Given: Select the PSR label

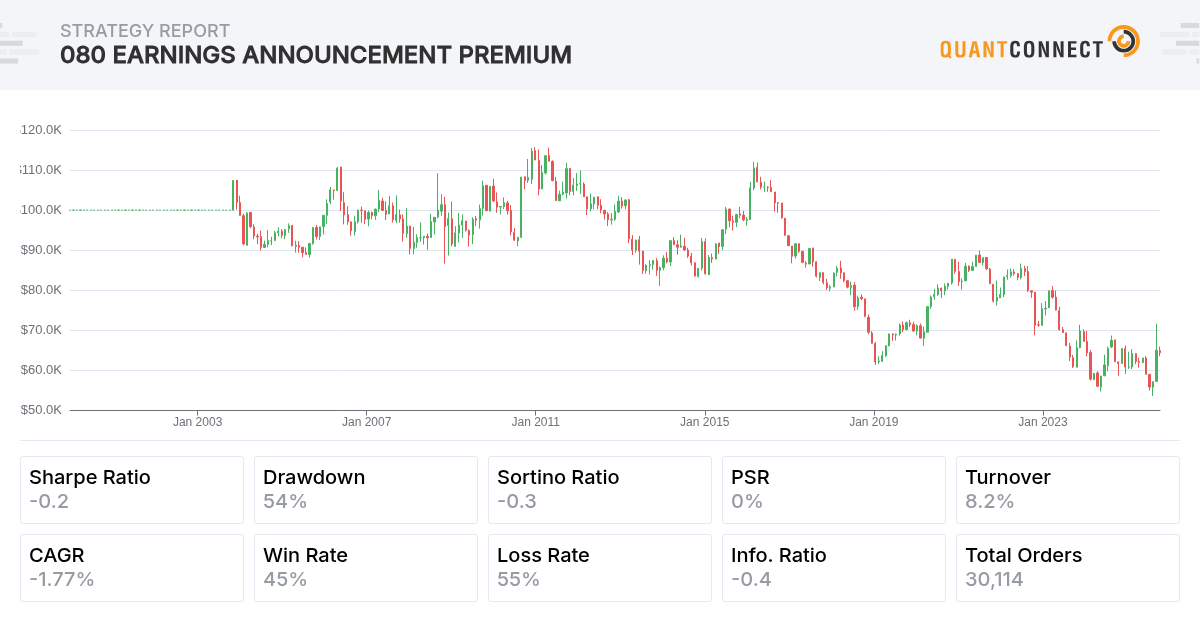Looking at the screenshot, I should click(x=750, y=477).
